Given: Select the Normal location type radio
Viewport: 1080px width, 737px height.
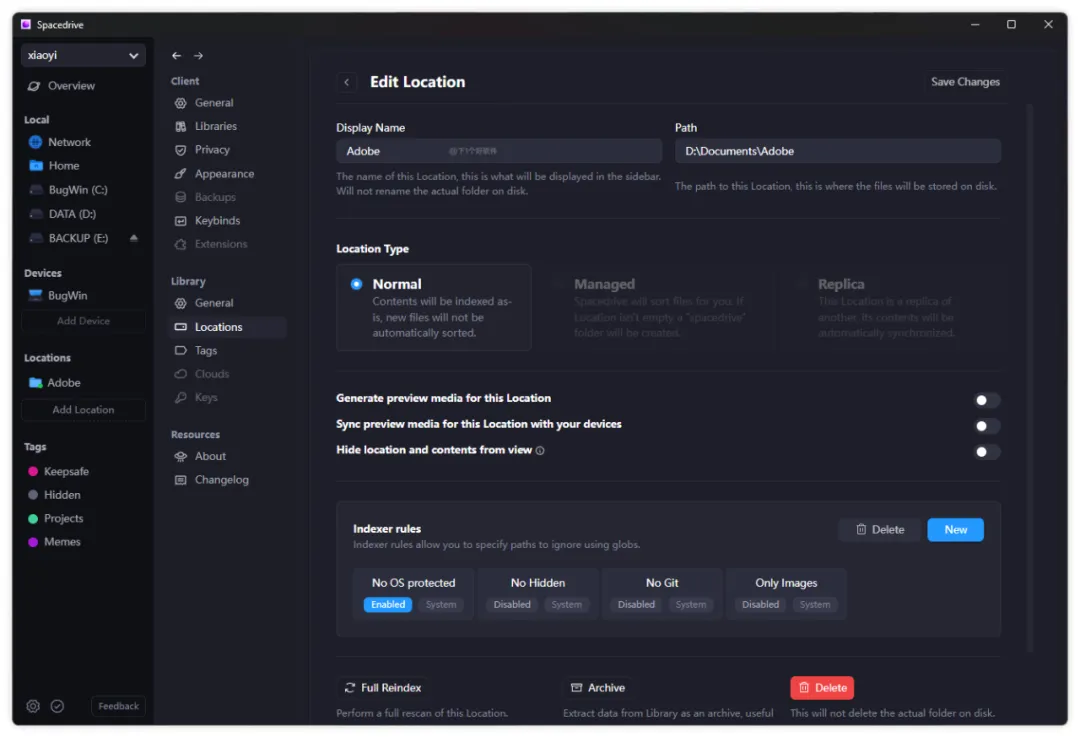Looking at the screenshot, I should (356, 284).
